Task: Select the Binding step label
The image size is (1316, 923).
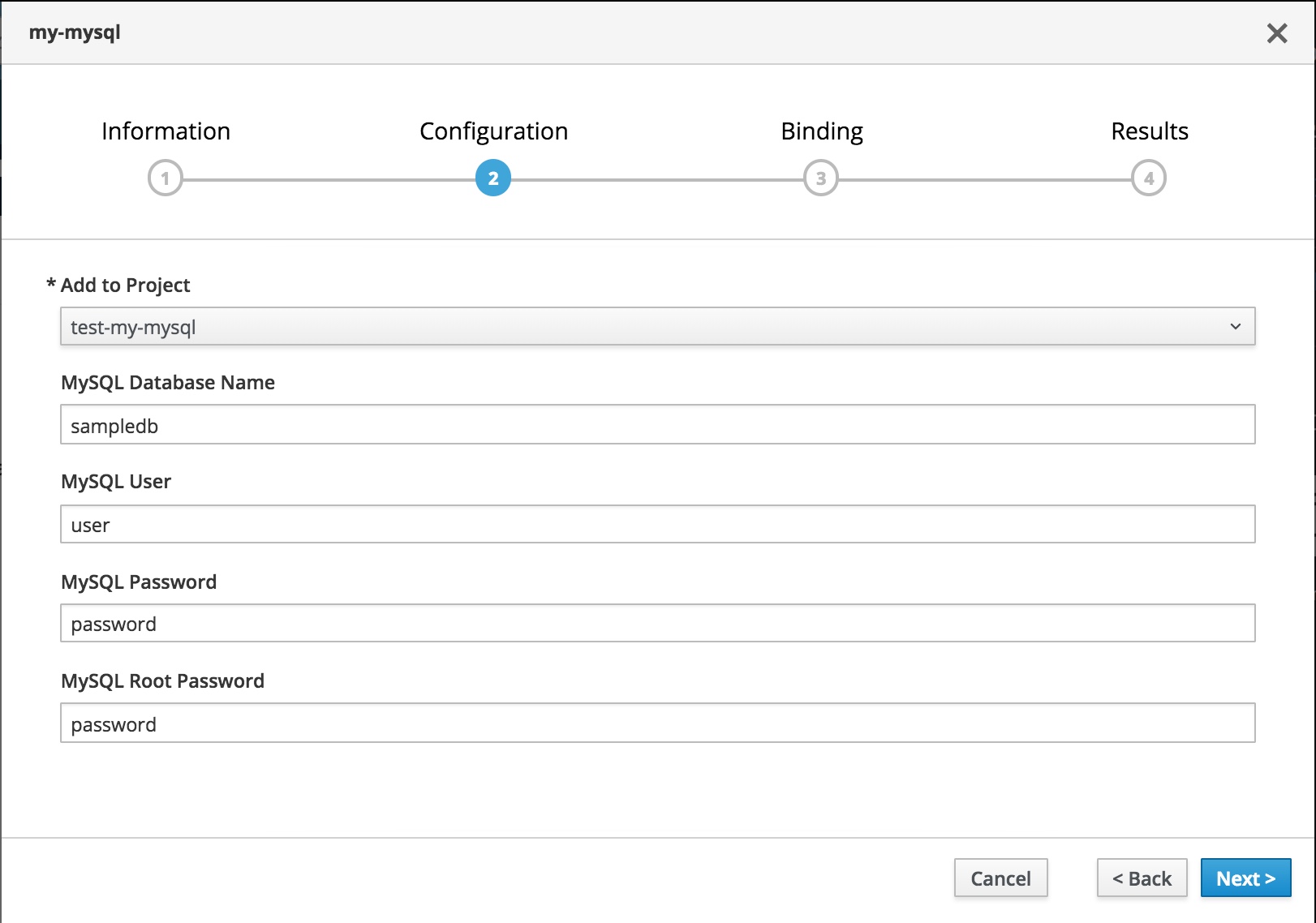Action: [822, 132]
